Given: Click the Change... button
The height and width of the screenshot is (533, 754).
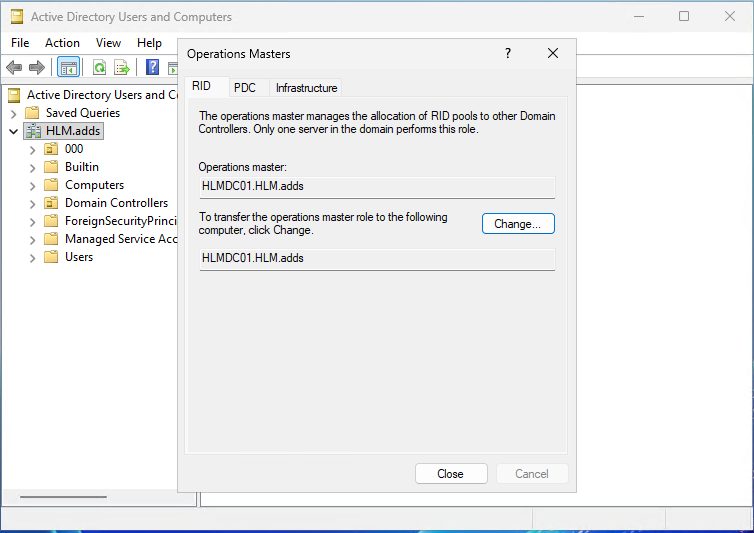Looking at the screenshot, I should [x=517, y=224].
